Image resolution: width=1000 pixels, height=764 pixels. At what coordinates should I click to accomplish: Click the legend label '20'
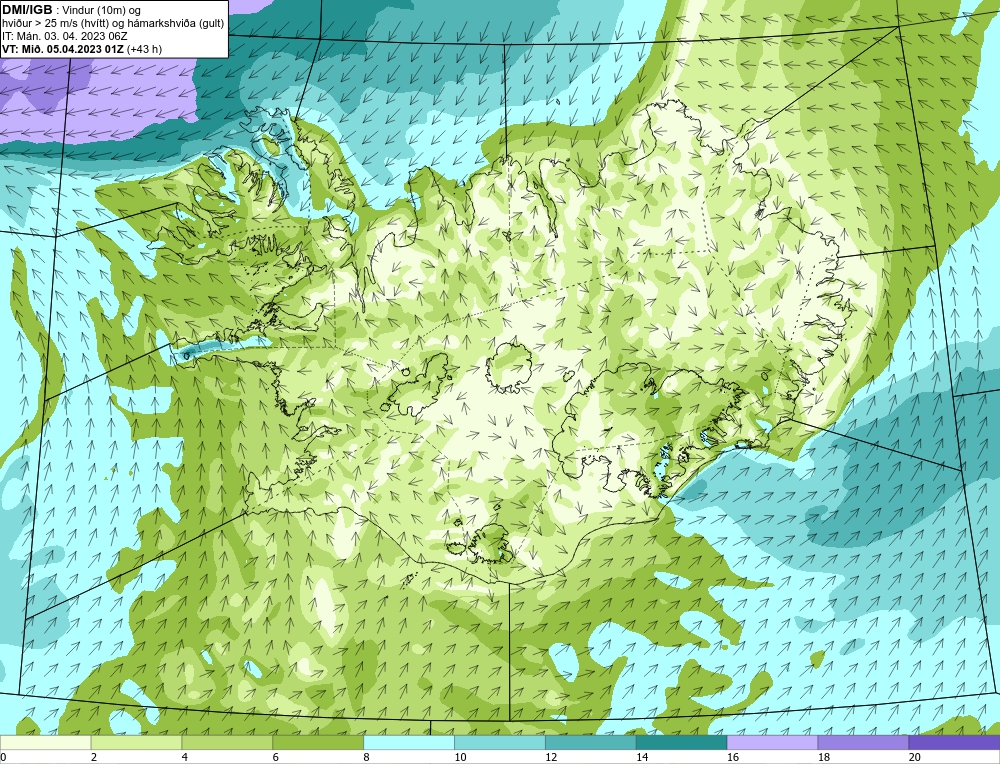(x=915, y=757)
